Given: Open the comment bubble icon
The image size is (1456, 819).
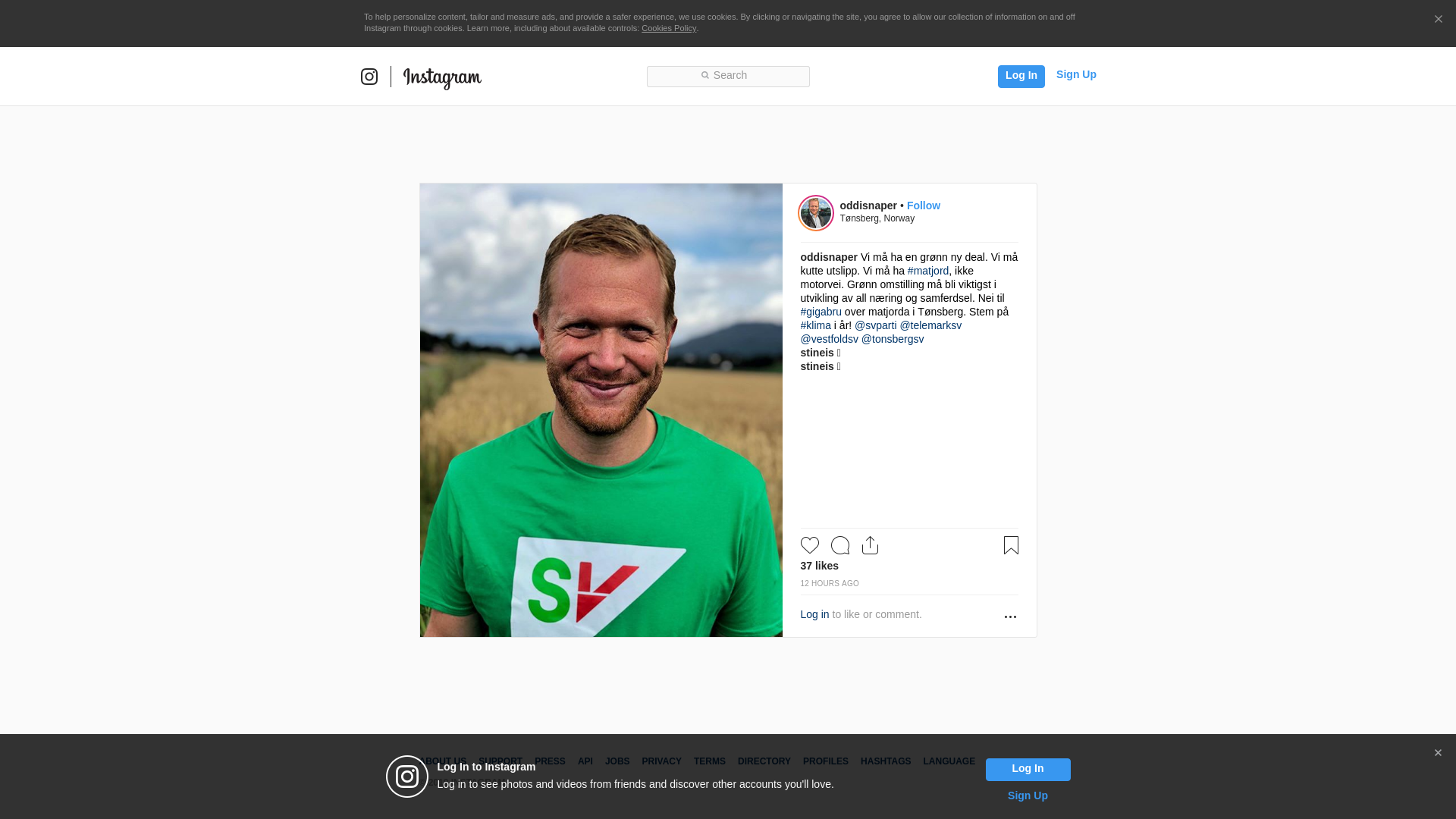Looking at the screenshot, I should [840, 545].
